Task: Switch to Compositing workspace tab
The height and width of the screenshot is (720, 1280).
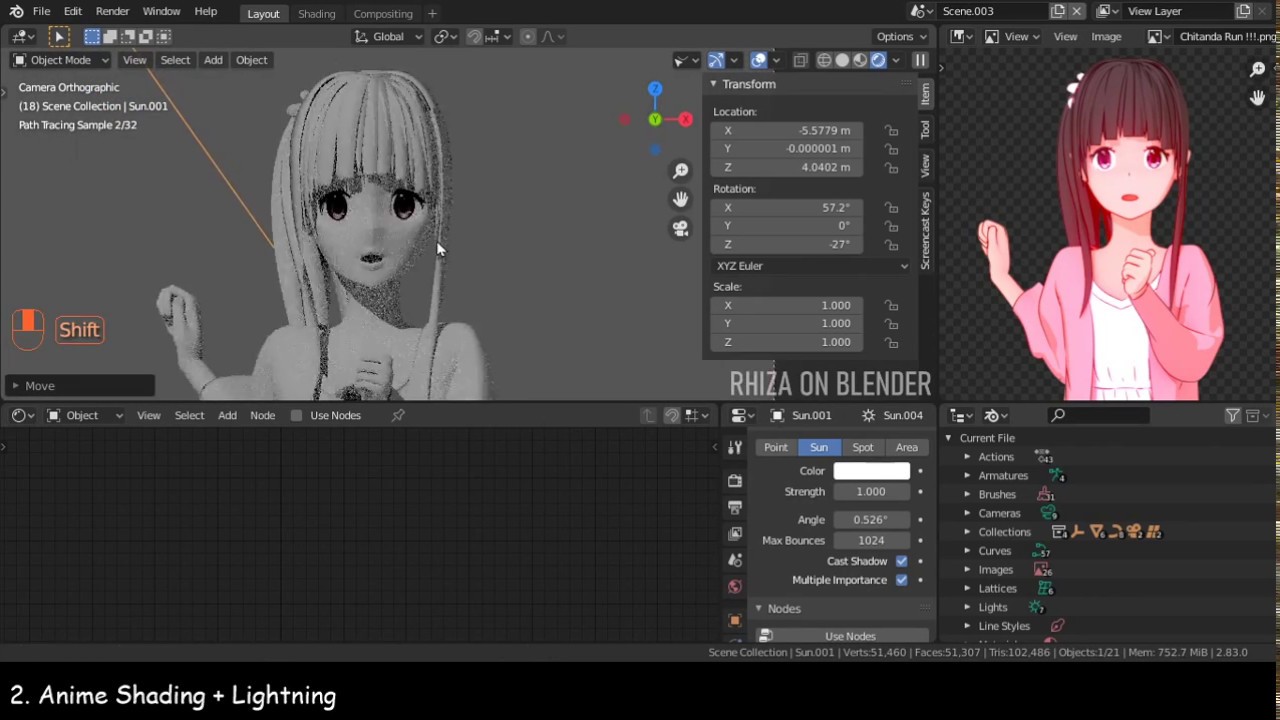Action: tap(383, 14)
